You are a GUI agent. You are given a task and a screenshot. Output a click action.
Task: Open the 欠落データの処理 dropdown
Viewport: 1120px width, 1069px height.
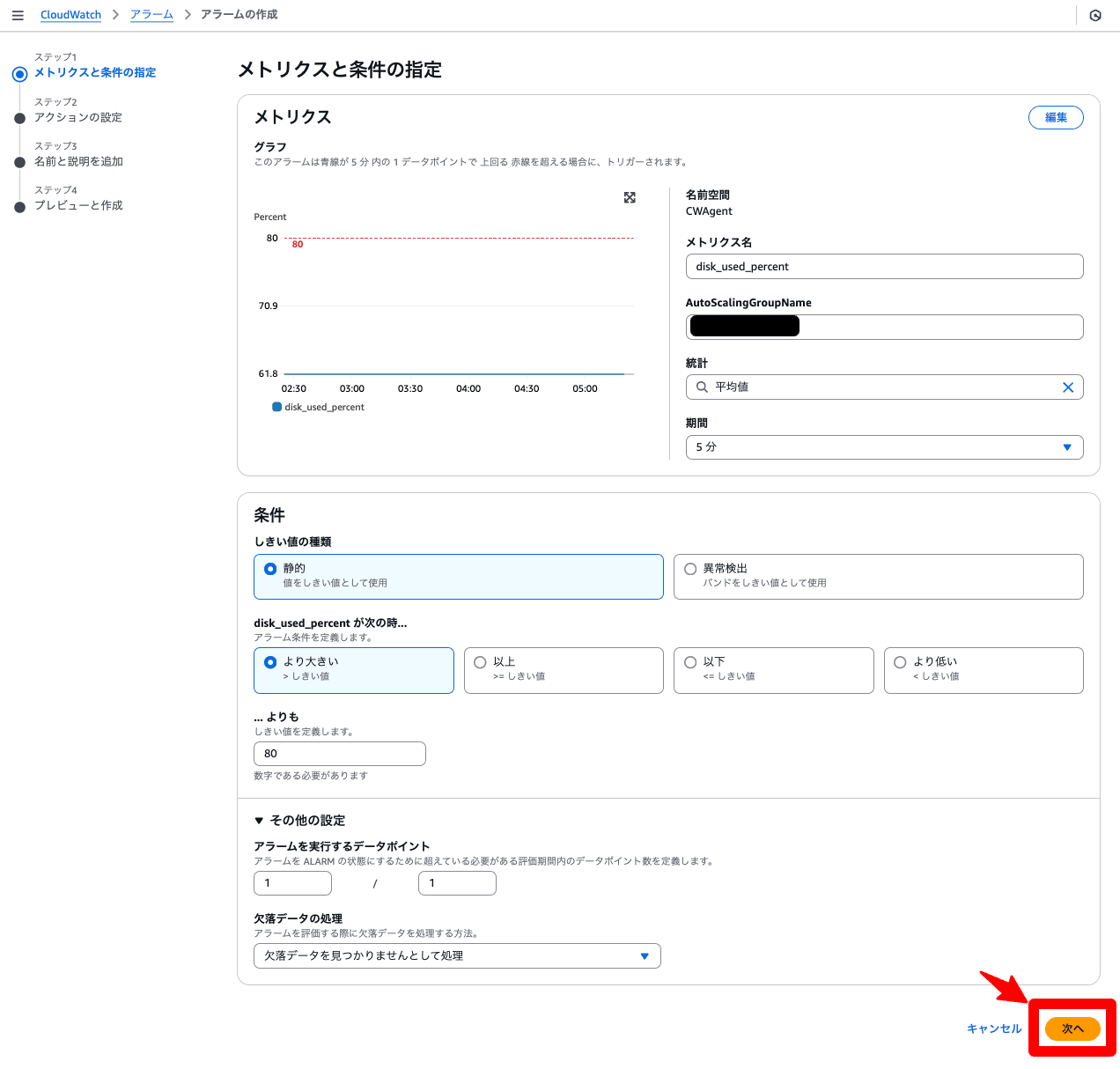457,955
